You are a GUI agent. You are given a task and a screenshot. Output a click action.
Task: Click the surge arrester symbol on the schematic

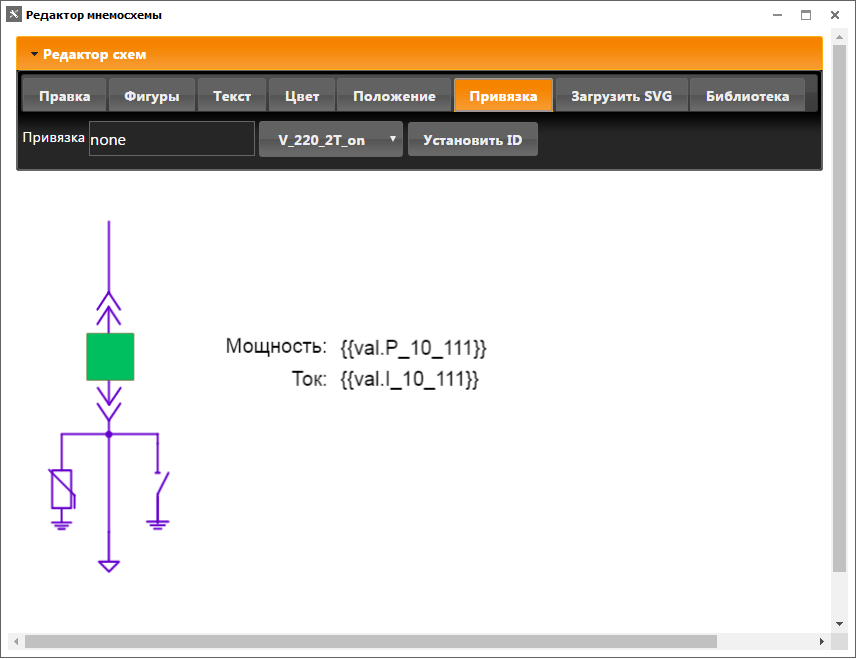(x=62, y=487)
